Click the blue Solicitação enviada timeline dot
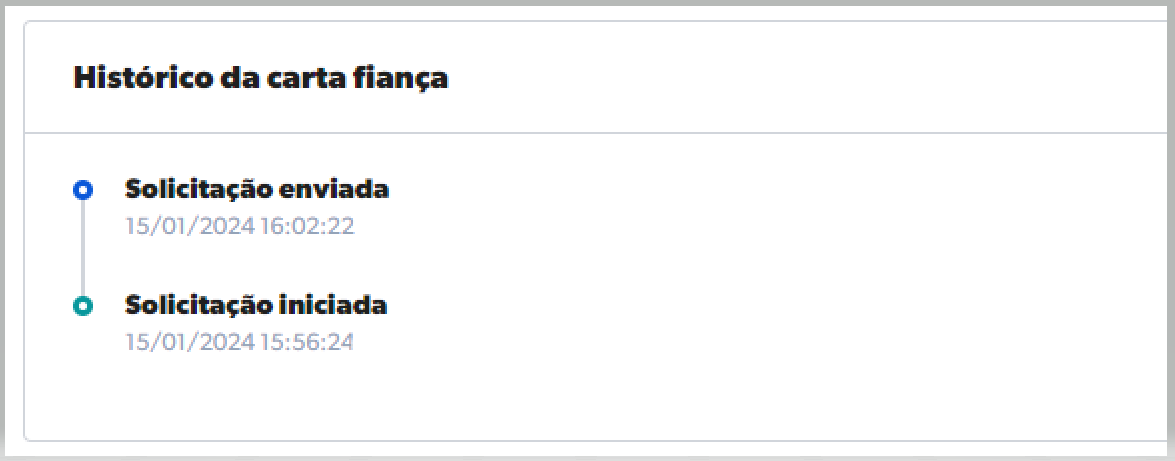 [x=83, y=189]
